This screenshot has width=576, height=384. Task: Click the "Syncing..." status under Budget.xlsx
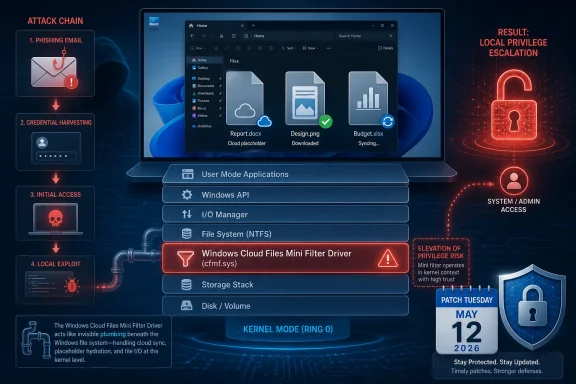tap(369, 143)
